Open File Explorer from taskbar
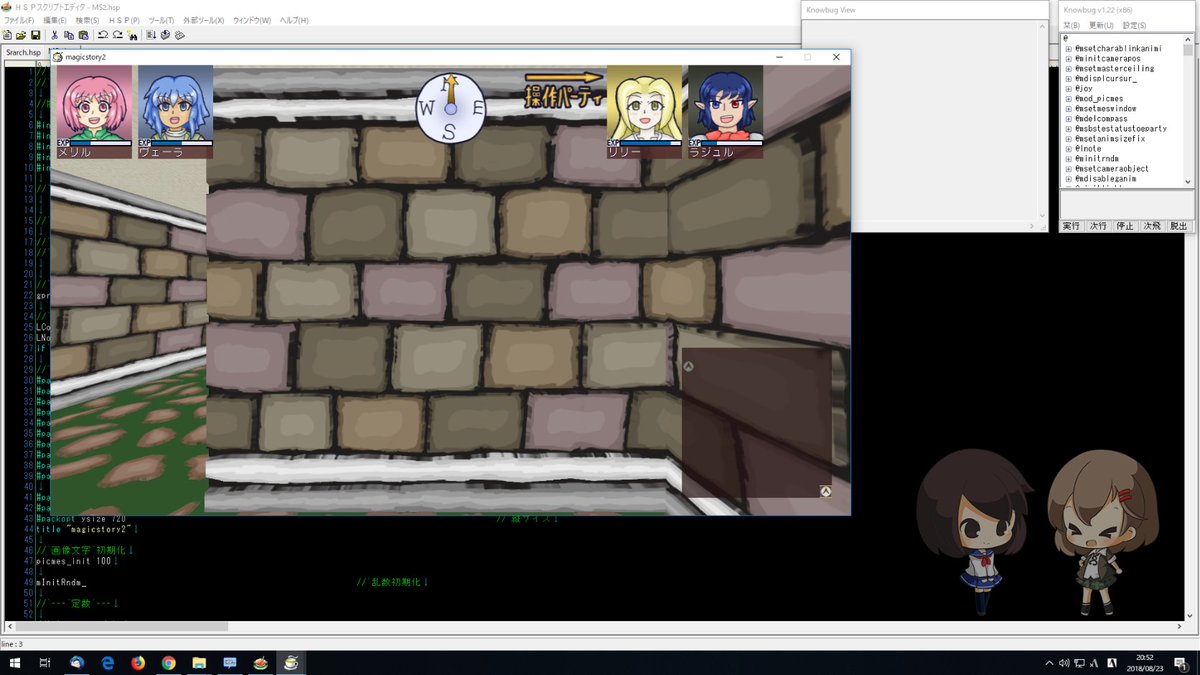The width and height of the screenshot is (1200, 675). [x=199, y=662]
